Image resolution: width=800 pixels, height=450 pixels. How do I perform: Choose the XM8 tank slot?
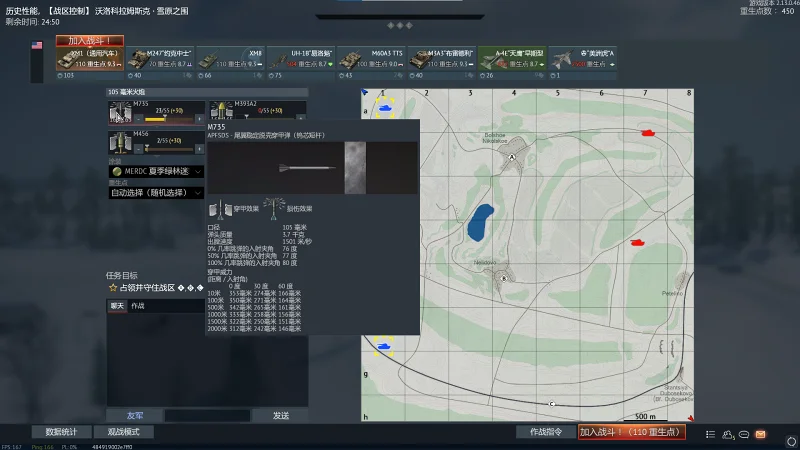[230, 59]
